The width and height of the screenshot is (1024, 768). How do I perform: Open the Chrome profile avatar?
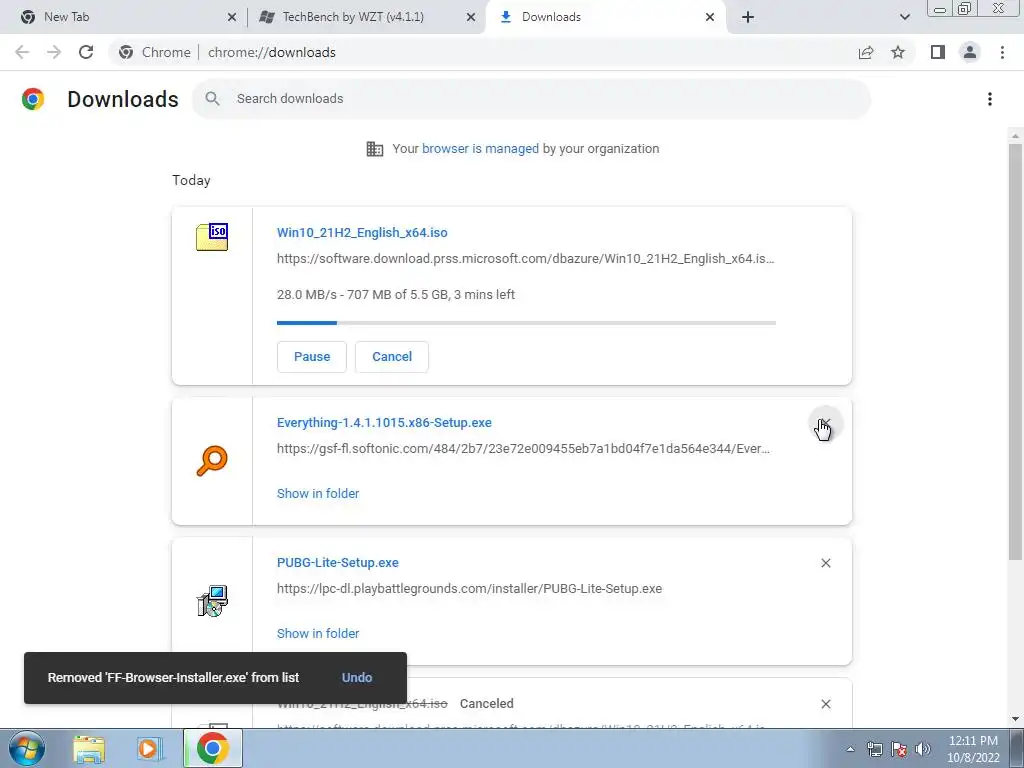coord(970,52)
